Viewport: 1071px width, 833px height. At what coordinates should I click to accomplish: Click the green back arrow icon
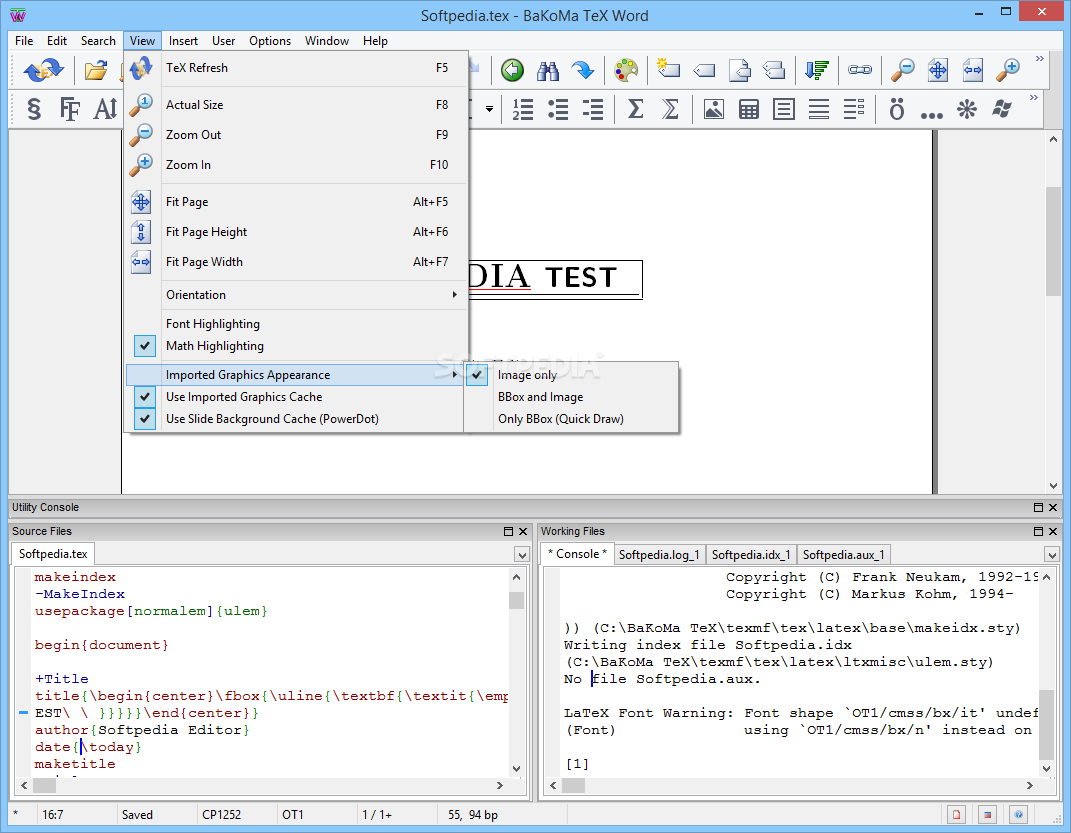(512, 70)
